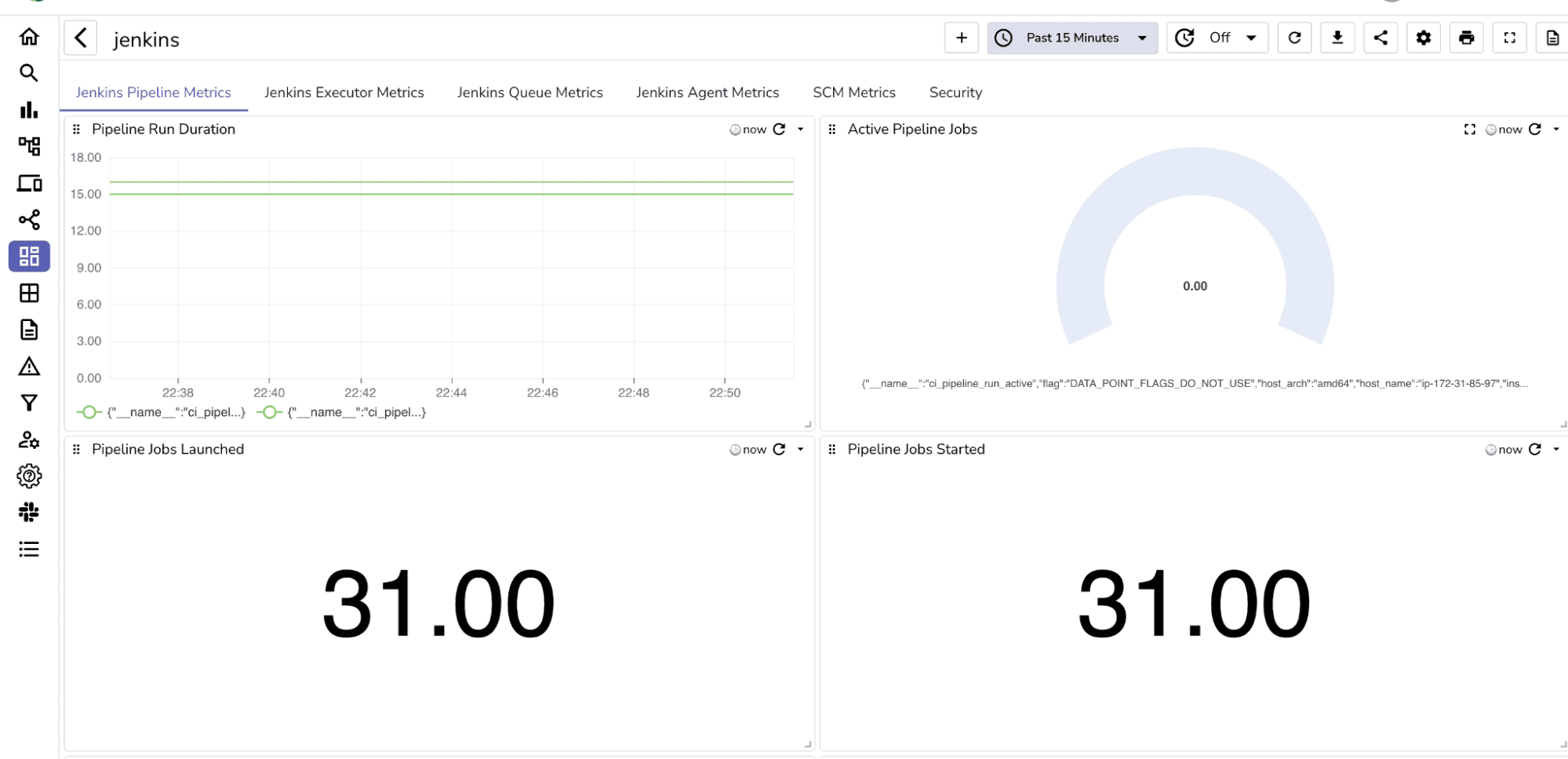Open the Past 15 Minutes time dropdown
Screen dimensions: 1568x759
1071,38
